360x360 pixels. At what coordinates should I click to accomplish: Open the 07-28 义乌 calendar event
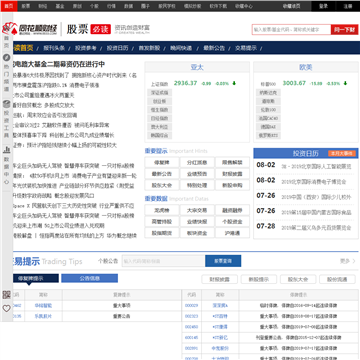pyautogui.click(x=316, y=228)
